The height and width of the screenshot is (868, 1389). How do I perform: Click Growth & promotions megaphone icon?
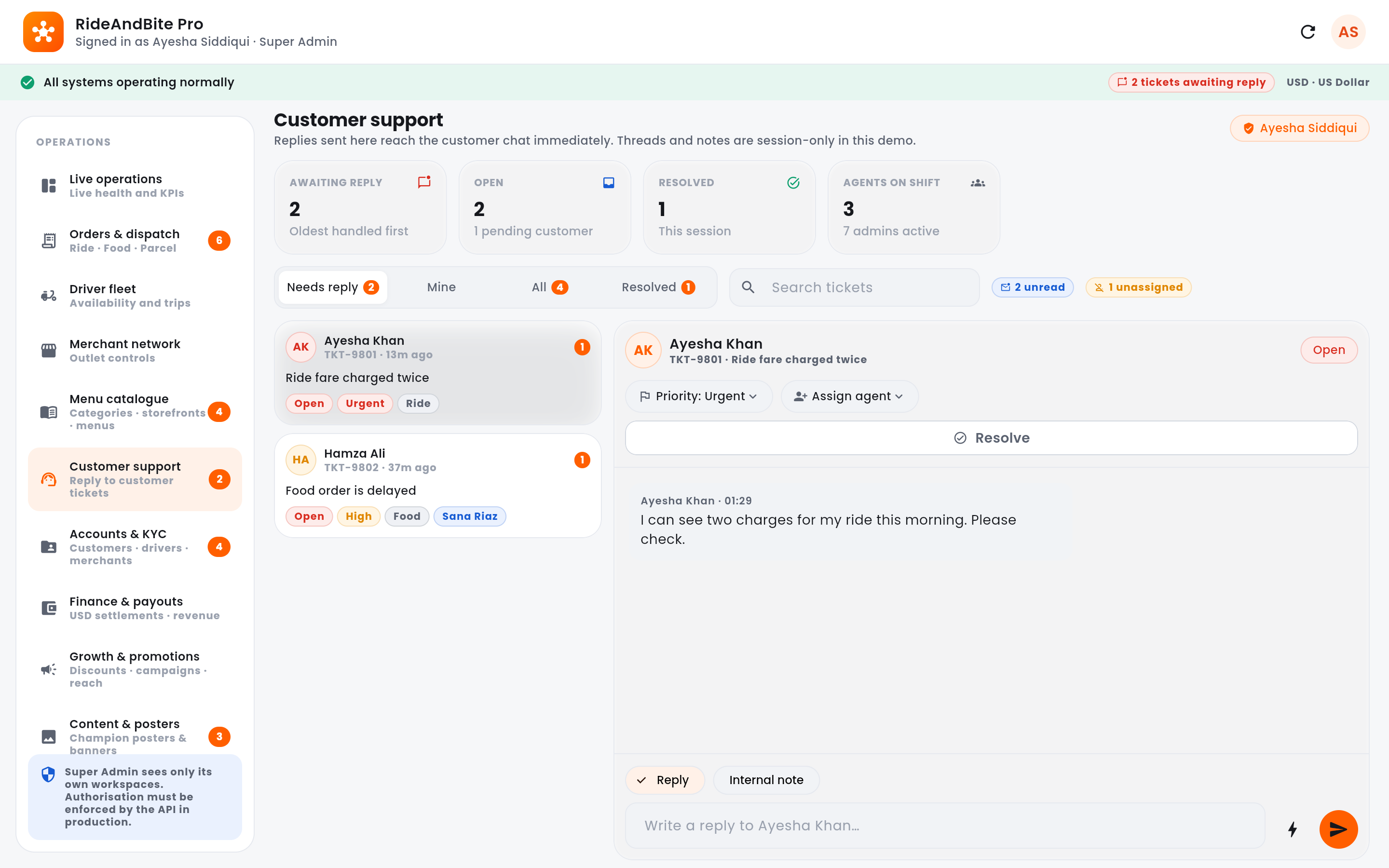point(49,669)
